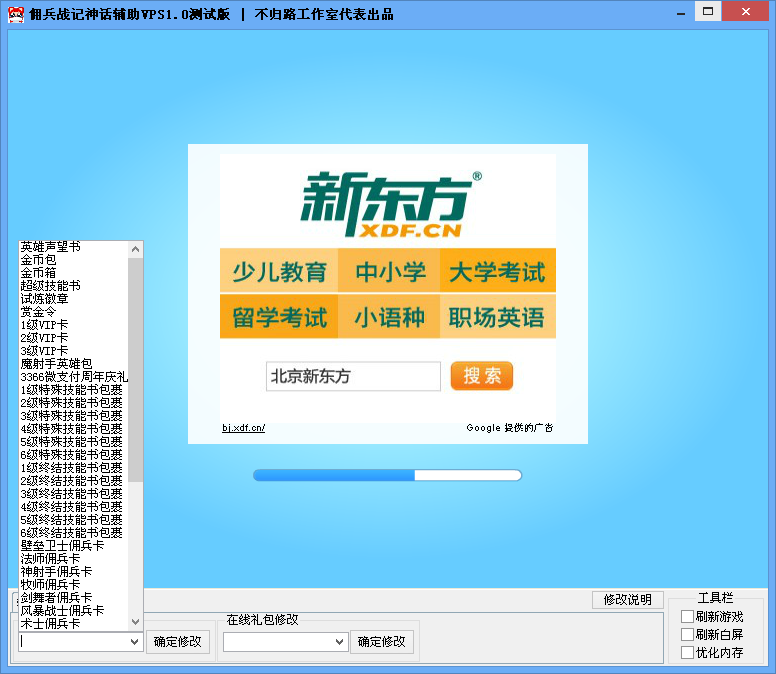This screenshot has height=674, width=776.
Task: Pick 神射手佣兵卡 from list
Action: 73,572
